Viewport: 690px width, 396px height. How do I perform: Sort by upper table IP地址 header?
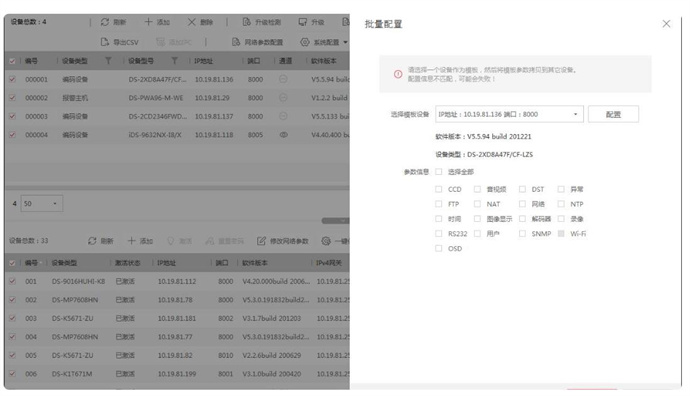pos(203,61)
